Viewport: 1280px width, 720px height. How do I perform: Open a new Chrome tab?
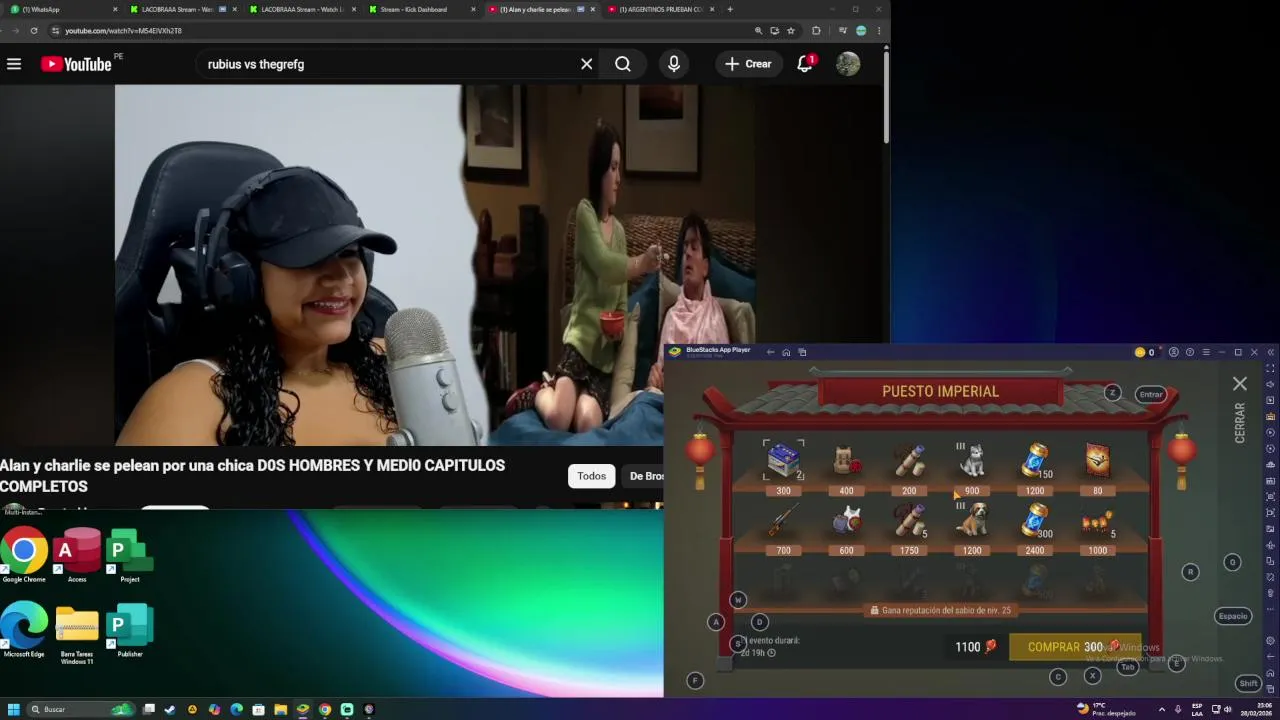tap(730, 9)
